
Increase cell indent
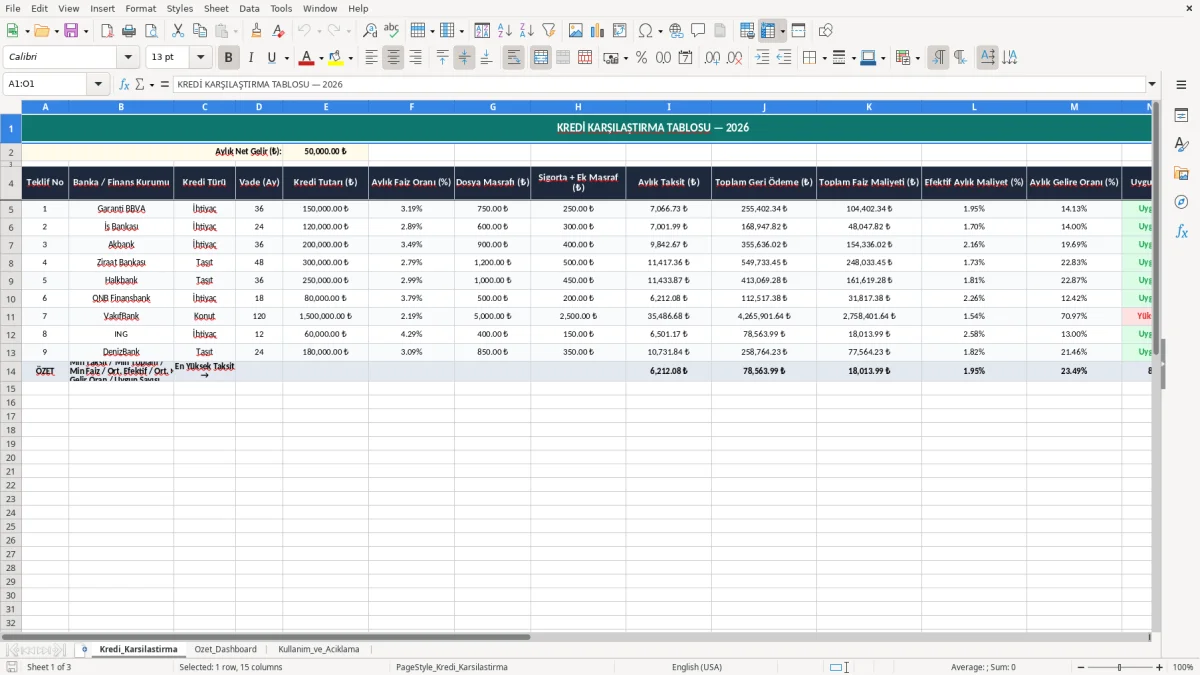tap(762, 58)
